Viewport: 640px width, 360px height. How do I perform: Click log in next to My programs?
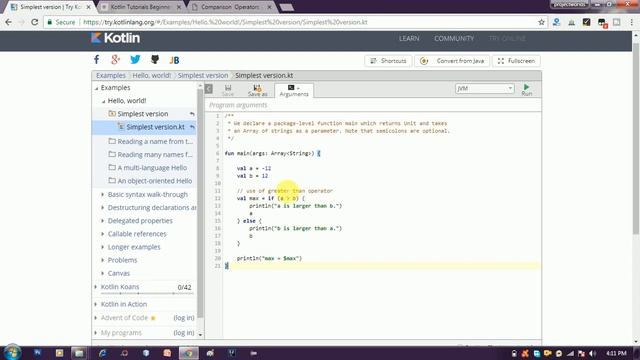coord(184,333)
